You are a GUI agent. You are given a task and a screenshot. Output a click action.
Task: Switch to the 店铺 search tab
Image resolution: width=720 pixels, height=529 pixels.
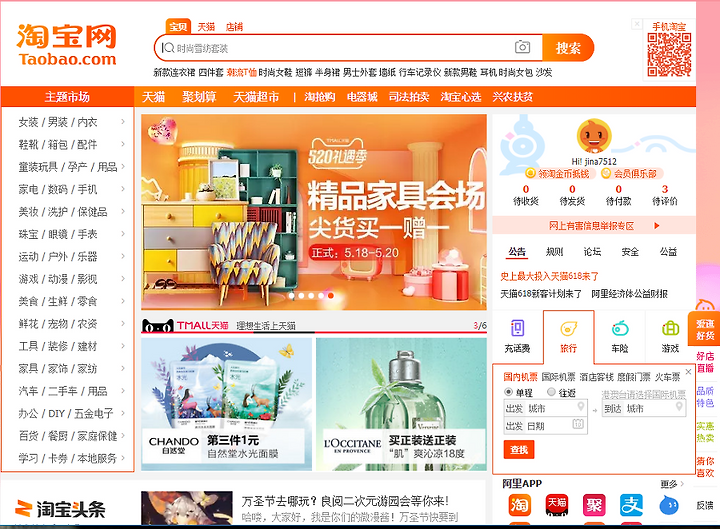234,27
